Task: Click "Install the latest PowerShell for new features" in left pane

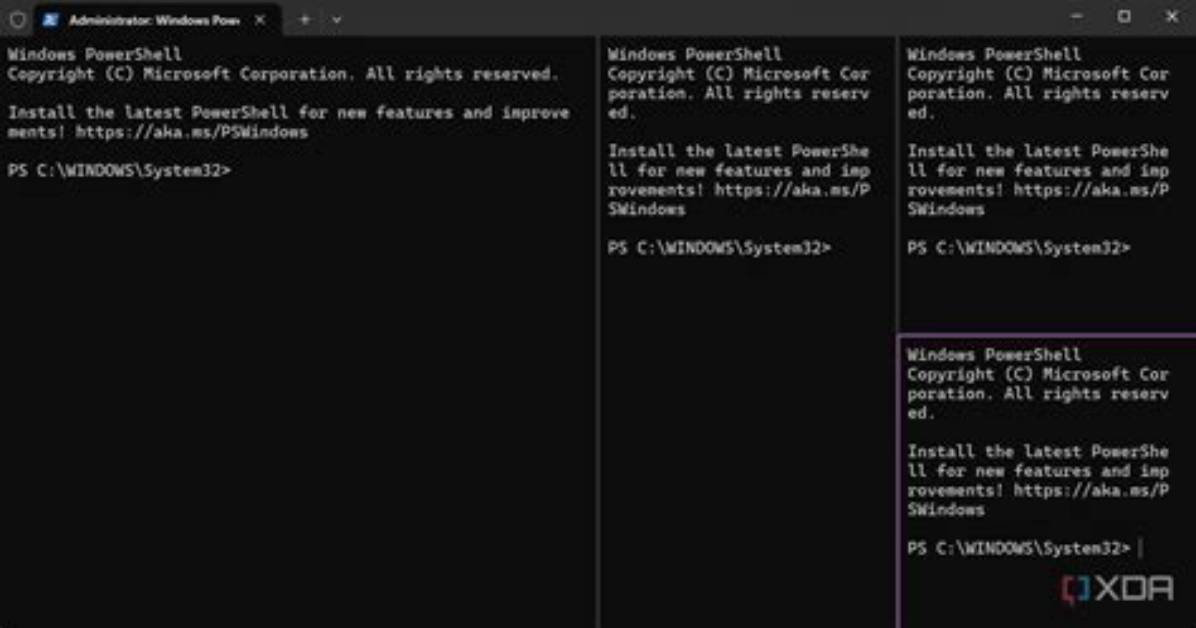Action: click(236, 113)
